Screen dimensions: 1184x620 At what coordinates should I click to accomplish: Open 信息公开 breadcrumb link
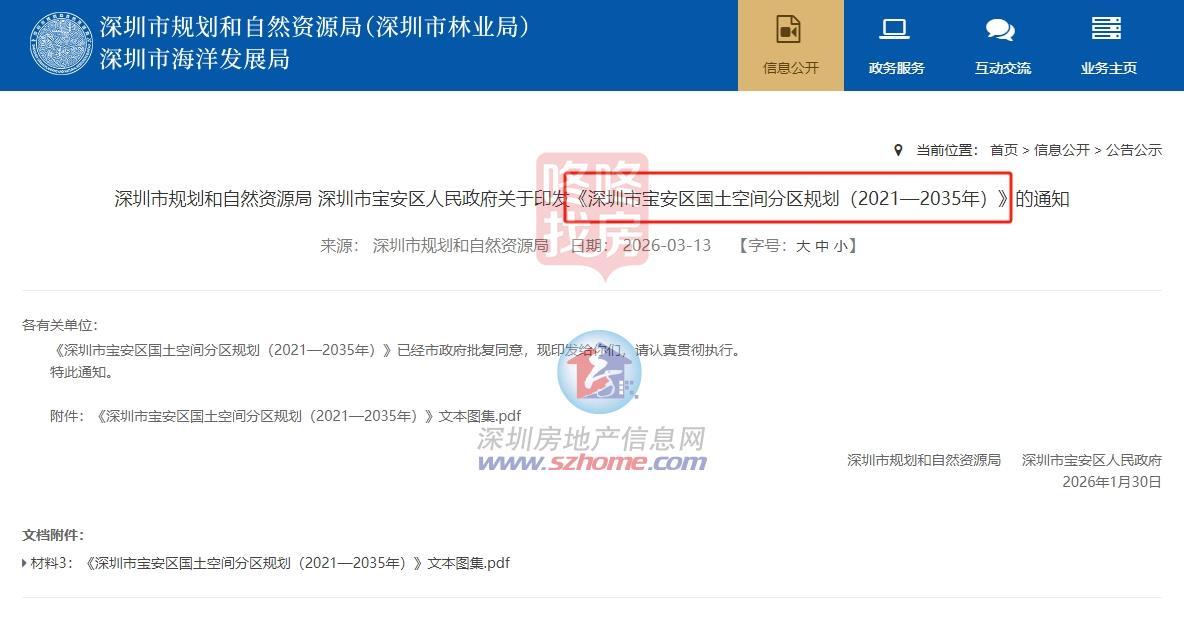pyautogui.click(x=1062, y=150)
